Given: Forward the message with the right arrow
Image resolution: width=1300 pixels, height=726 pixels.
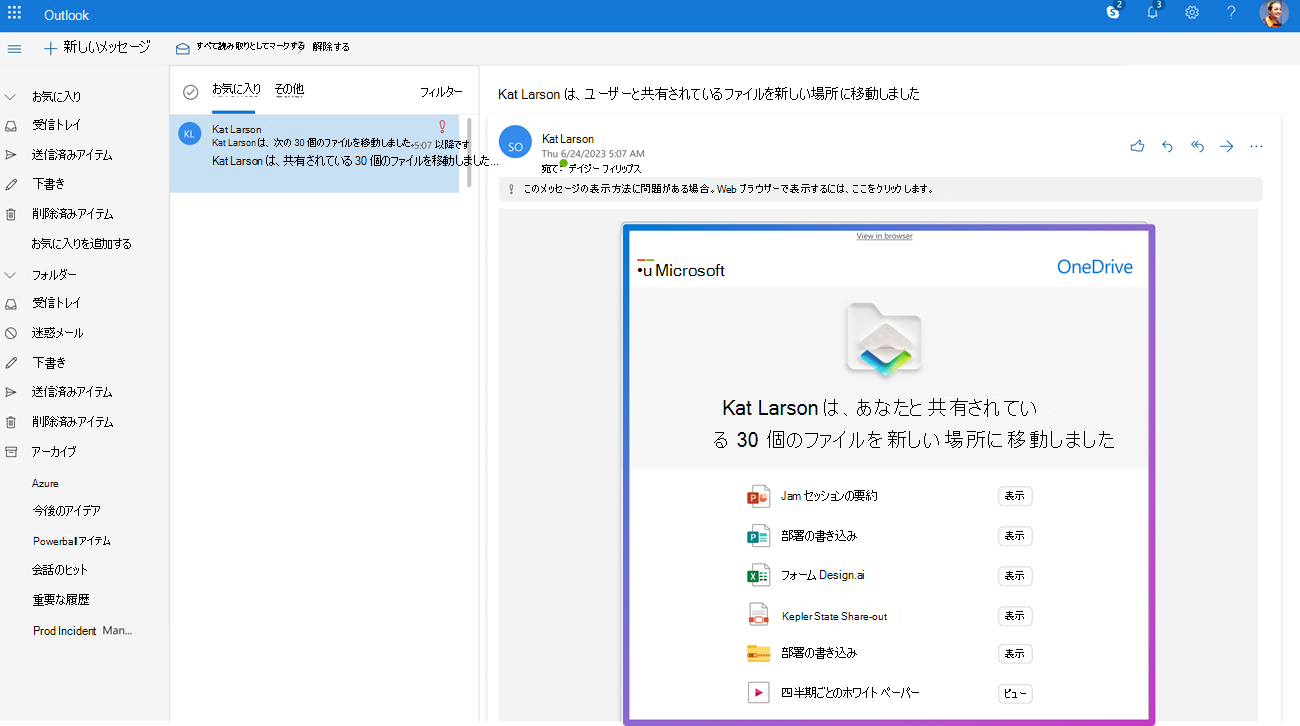Looking at the screenshot, I should tap(1227, 146).
